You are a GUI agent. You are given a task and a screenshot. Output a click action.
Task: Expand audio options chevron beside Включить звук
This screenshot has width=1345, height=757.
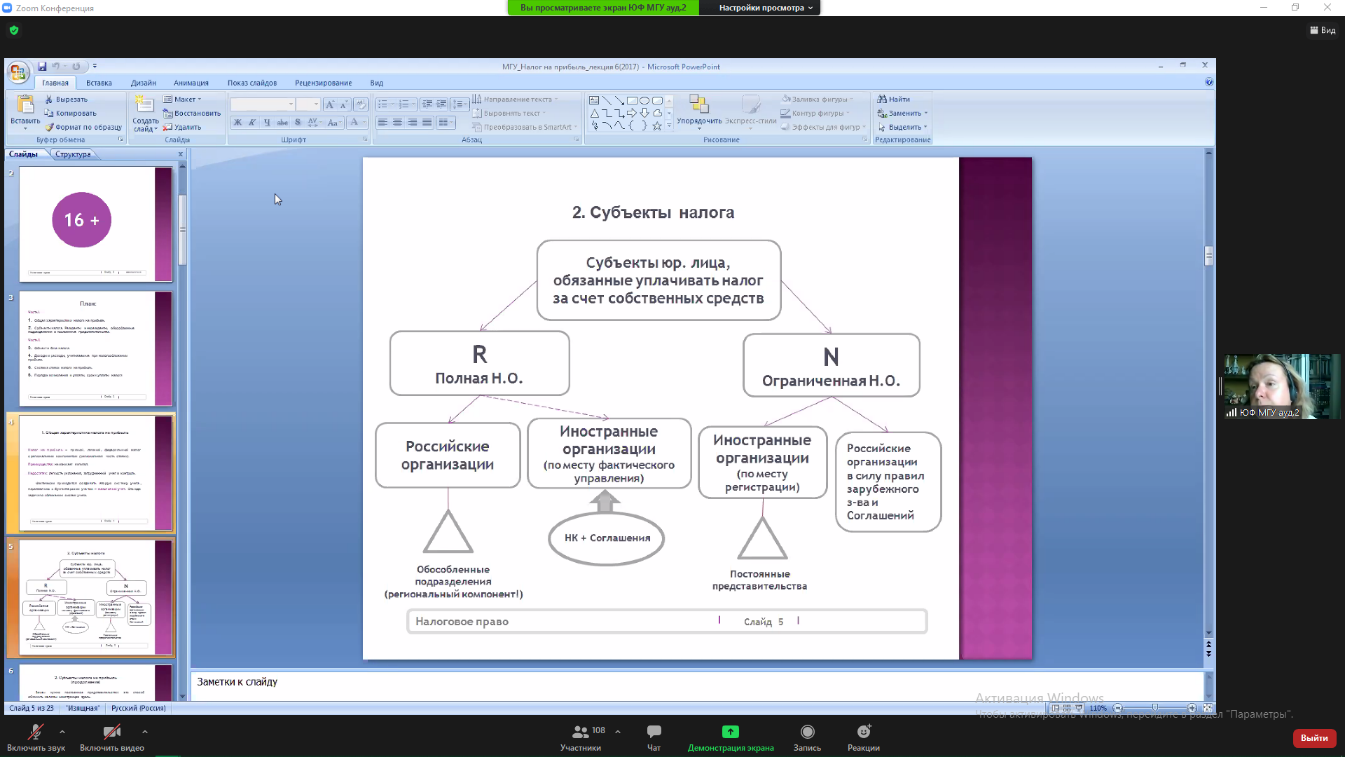(x=62, y=731)
